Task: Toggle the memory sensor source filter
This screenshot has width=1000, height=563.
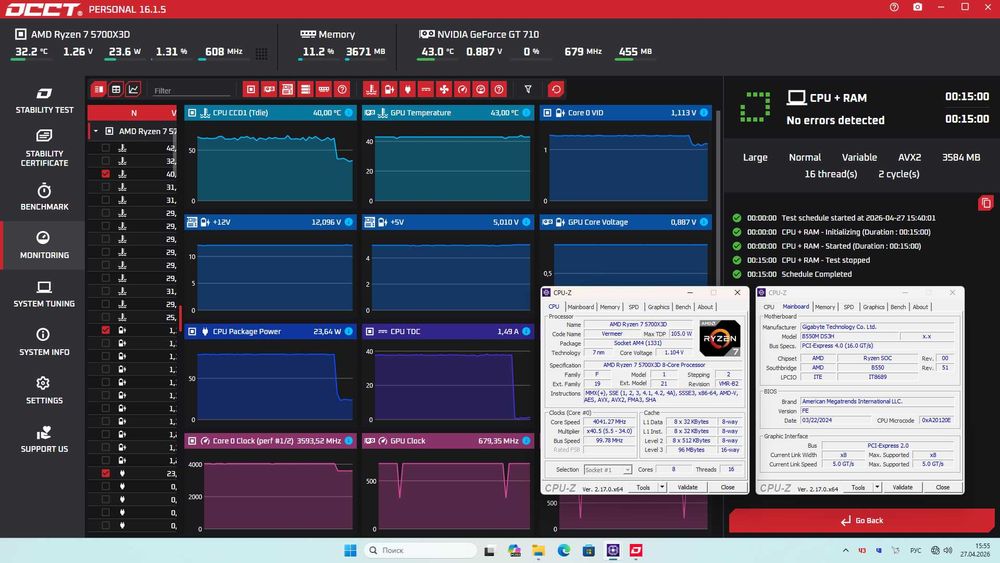Action: point(324,89)
